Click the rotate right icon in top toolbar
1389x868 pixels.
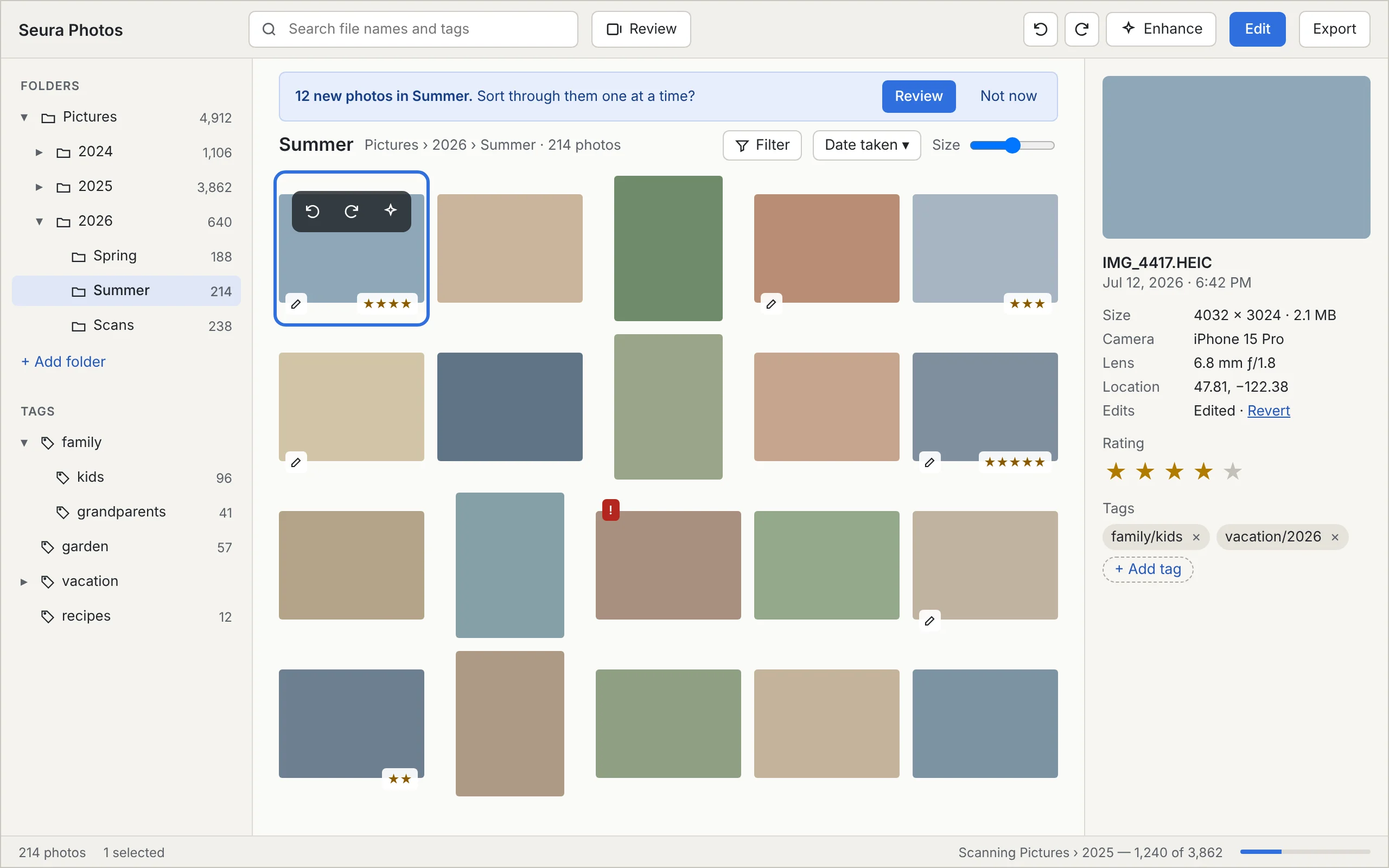tap(1081, 29)
